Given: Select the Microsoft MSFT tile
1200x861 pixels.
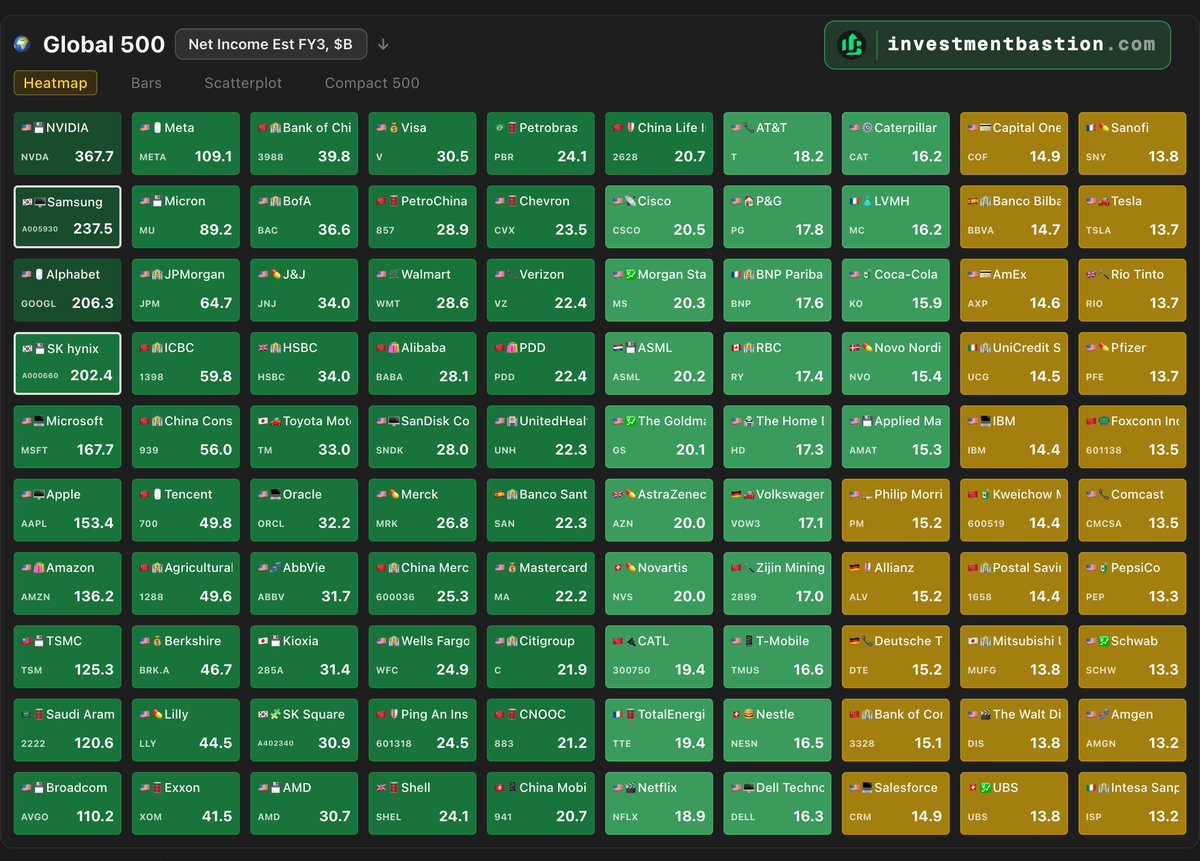Looking at the screenshot, I should point(67,436).
